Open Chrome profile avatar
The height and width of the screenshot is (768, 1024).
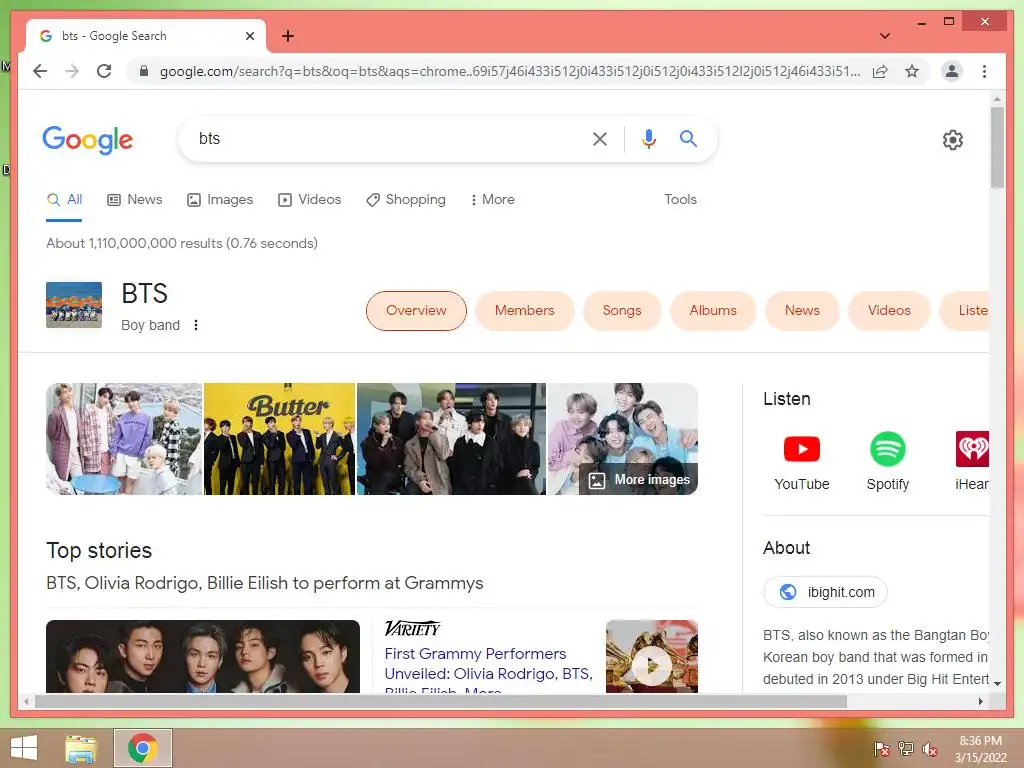coord(952,71)
